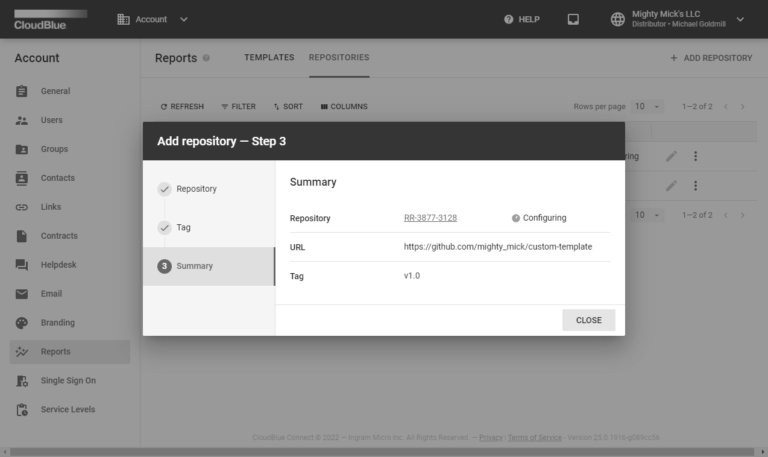
Task: Open the Filter option
Action: click(x=239, y=106)
